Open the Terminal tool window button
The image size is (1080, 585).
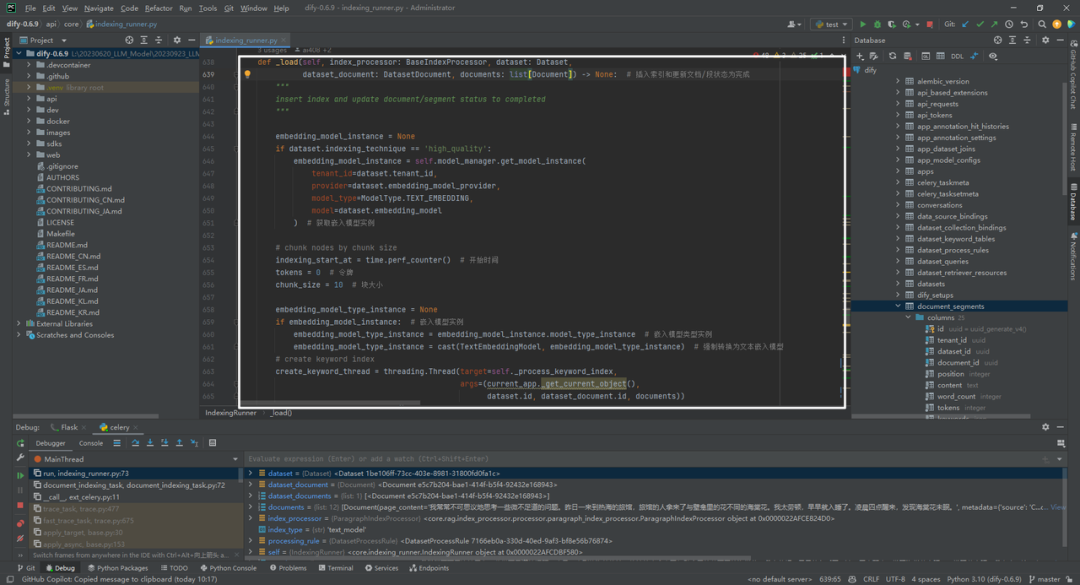[335, 568]
